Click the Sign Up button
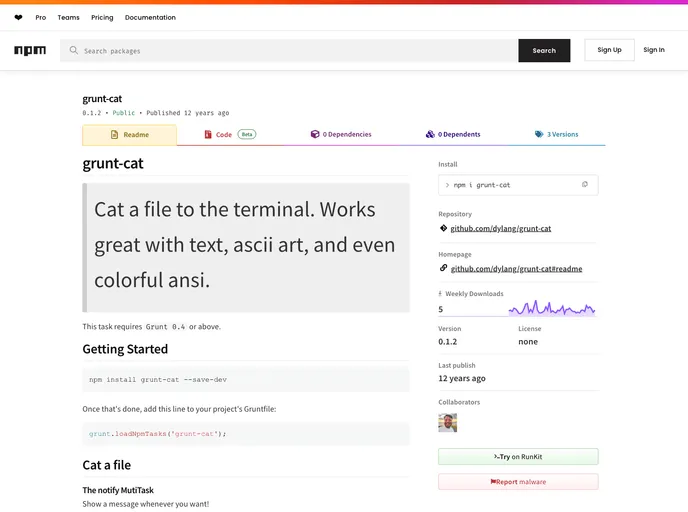 tap(609, 50)
